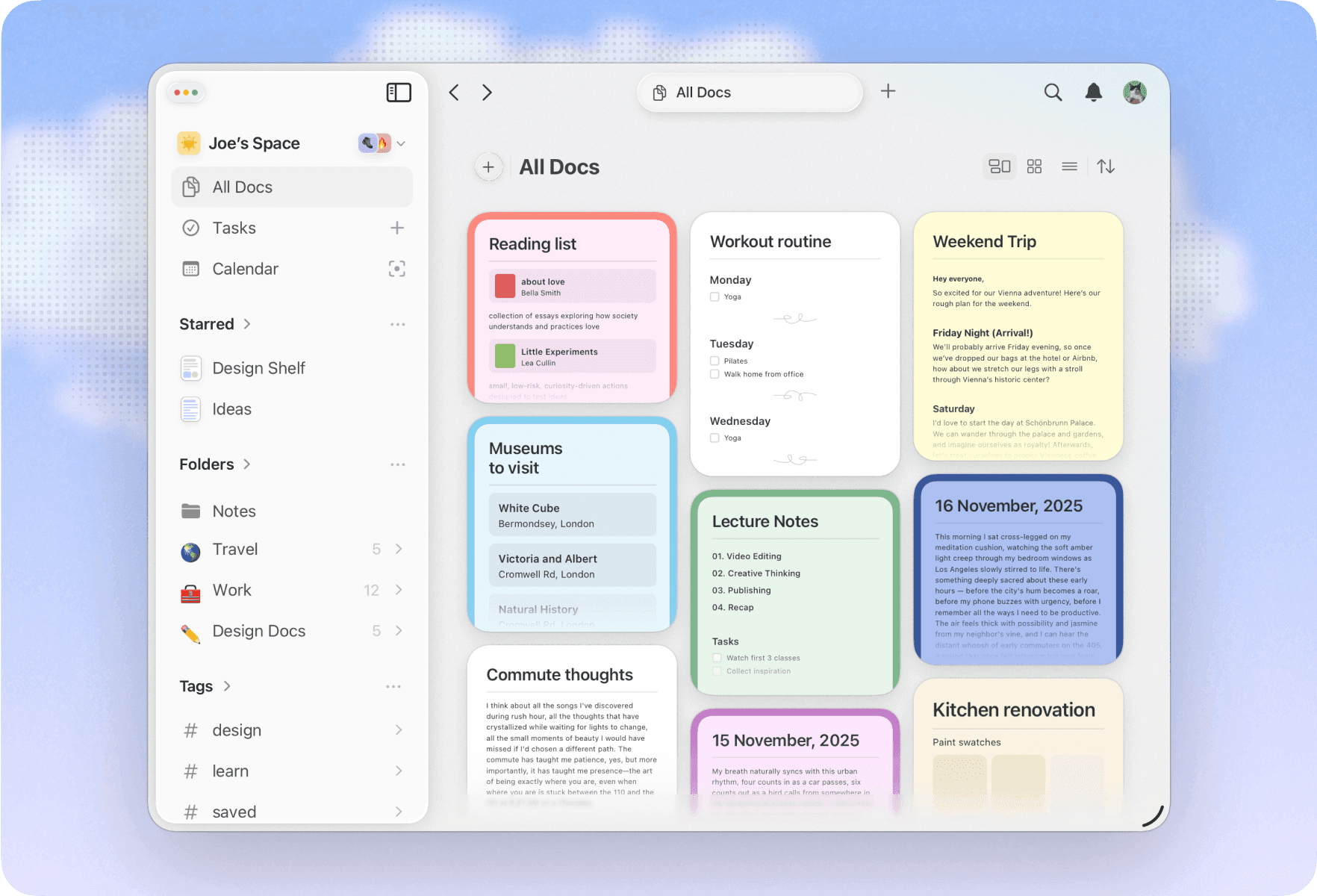The image size is (1317, 896).
Task: Expand the Travel folder
Action: [399, 550]
